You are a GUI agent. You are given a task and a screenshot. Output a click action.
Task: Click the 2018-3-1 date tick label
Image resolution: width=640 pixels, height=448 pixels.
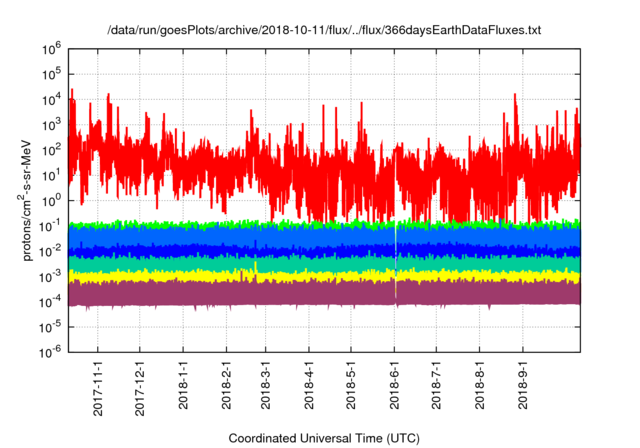pyautogui.click(x=265, y=384)
